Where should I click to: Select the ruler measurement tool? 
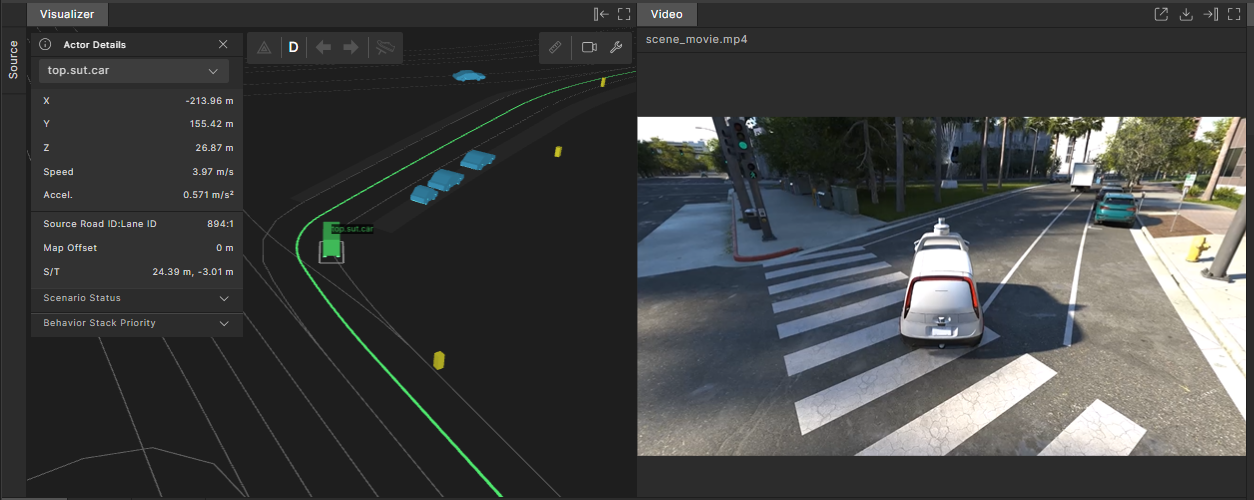pos(555,47)
